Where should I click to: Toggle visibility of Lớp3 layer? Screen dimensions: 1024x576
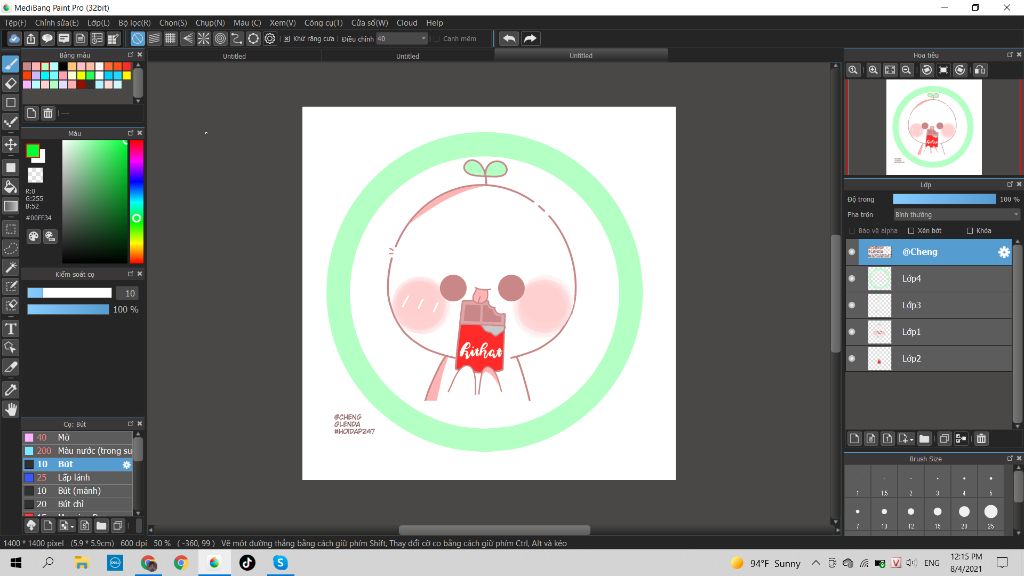point(852,306)
